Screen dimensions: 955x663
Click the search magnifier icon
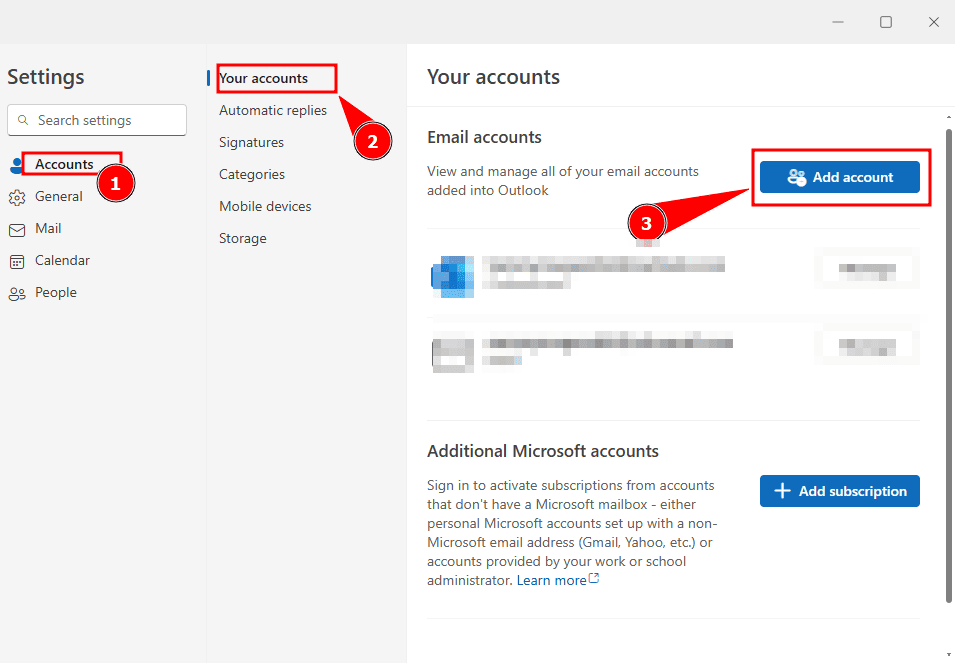(23, 120)
